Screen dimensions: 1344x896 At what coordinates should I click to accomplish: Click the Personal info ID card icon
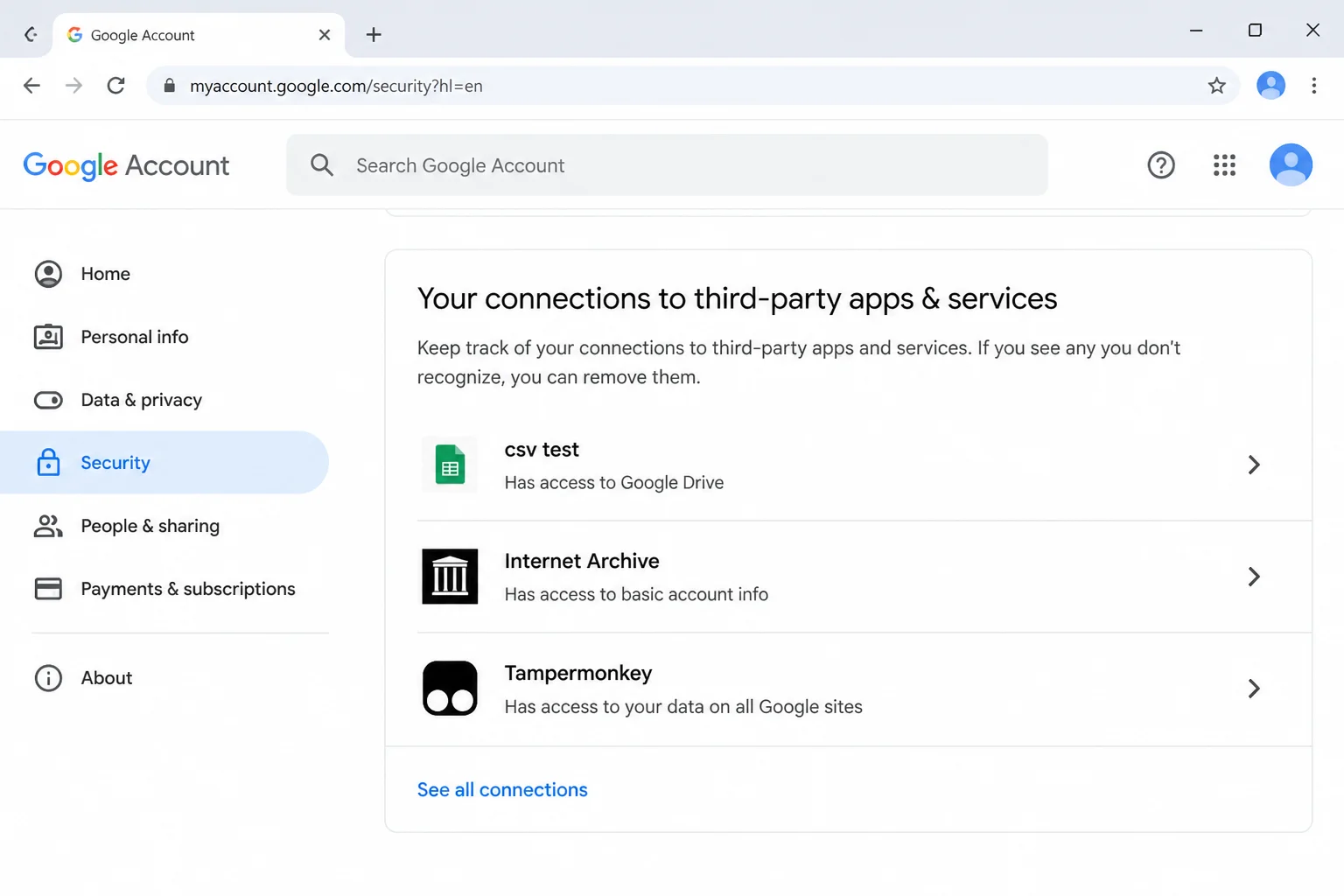pos(48,337)
